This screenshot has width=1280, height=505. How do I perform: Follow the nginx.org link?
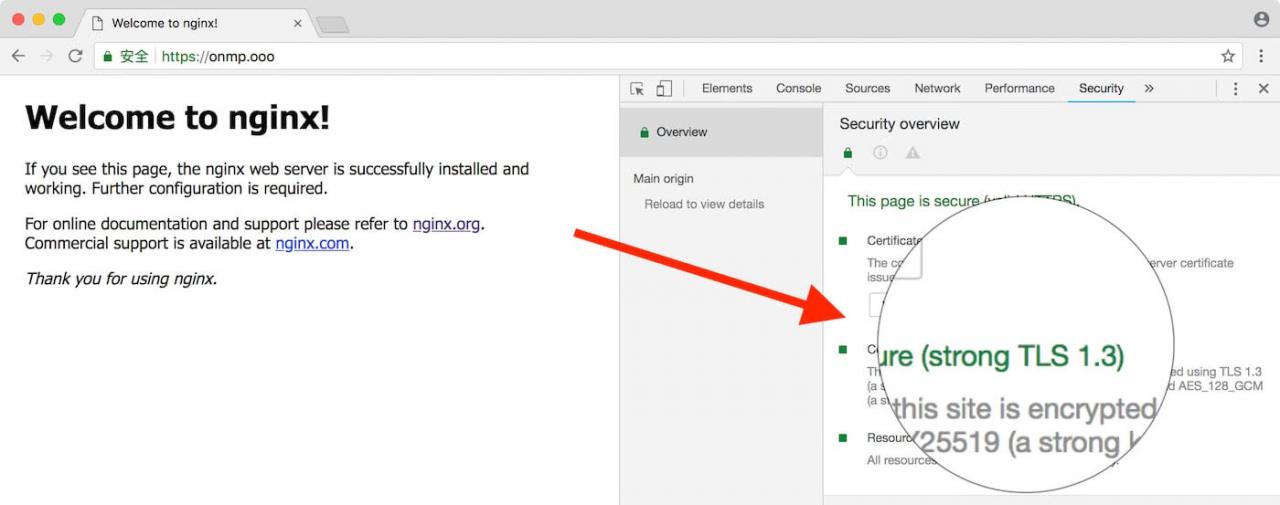[446, 224]
